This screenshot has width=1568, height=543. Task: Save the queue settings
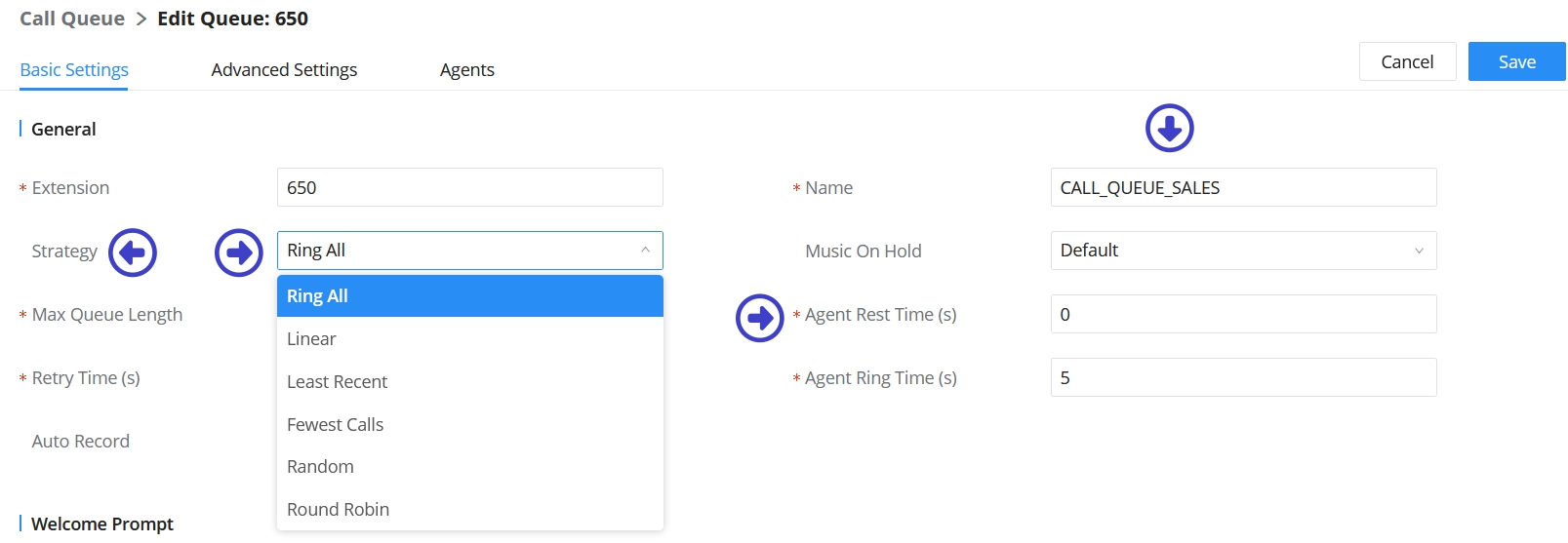(x=1516, y=61)
